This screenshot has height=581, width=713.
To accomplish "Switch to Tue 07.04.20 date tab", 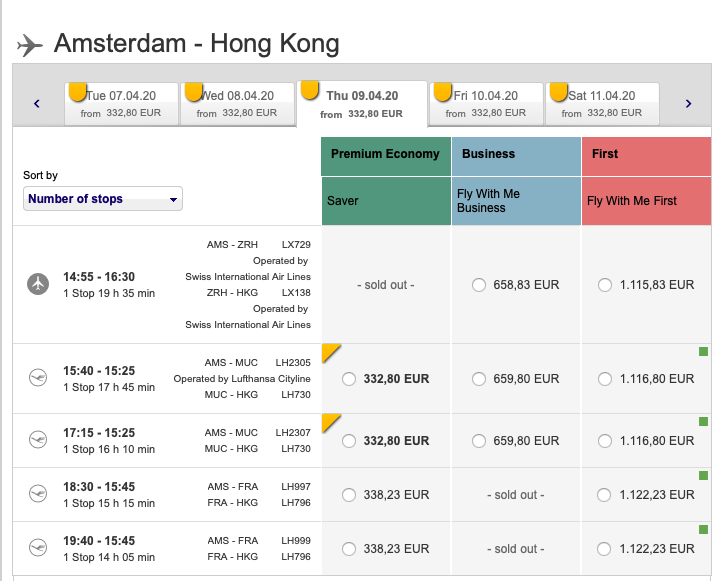I will (x=122, y=104).
